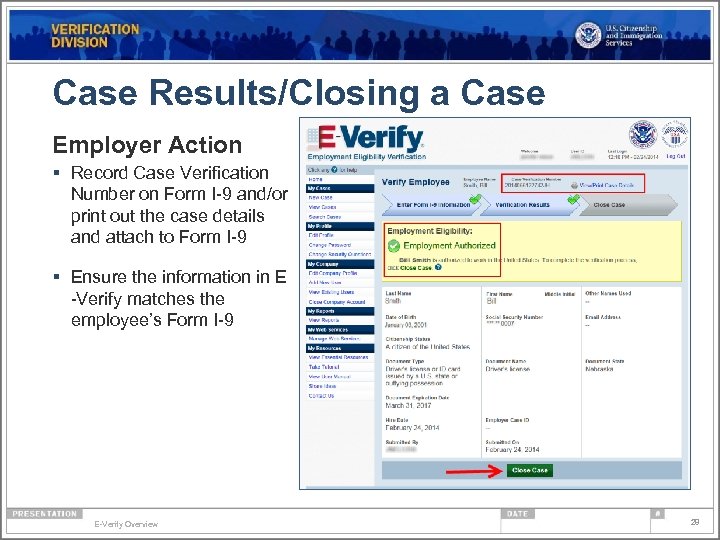Select Take Tutorial in sidebar

[x=324, y=367]
